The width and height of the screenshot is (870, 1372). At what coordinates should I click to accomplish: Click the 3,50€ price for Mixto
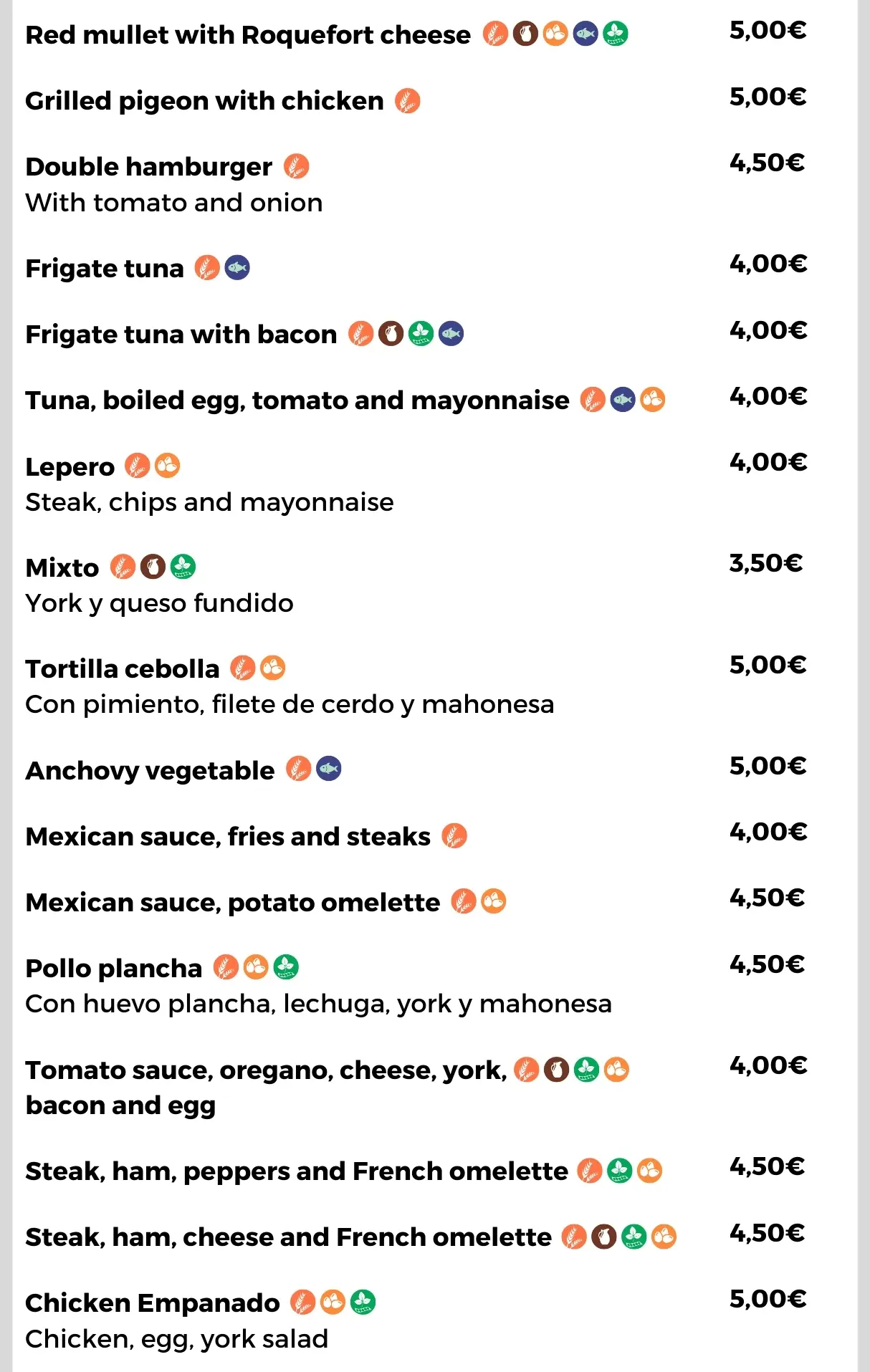[x=765, y=564]
